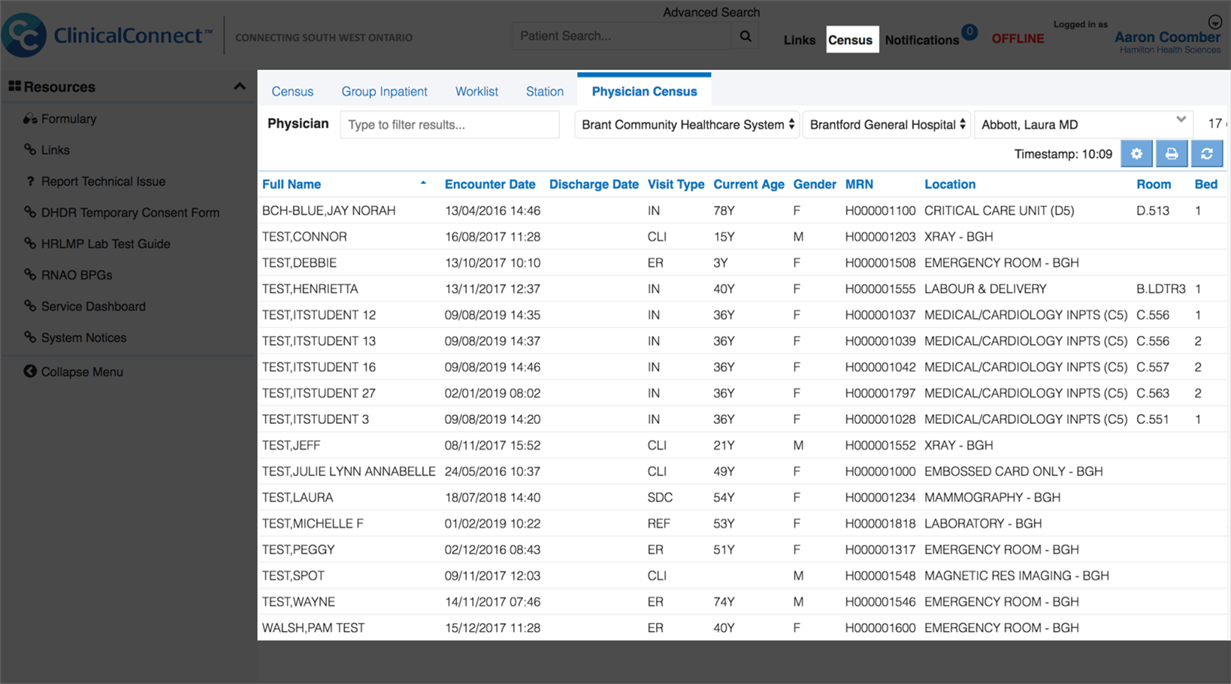Click the question mark icon beside Report Technical Issue
The image size is (1231, 684).
click(31, 182)
